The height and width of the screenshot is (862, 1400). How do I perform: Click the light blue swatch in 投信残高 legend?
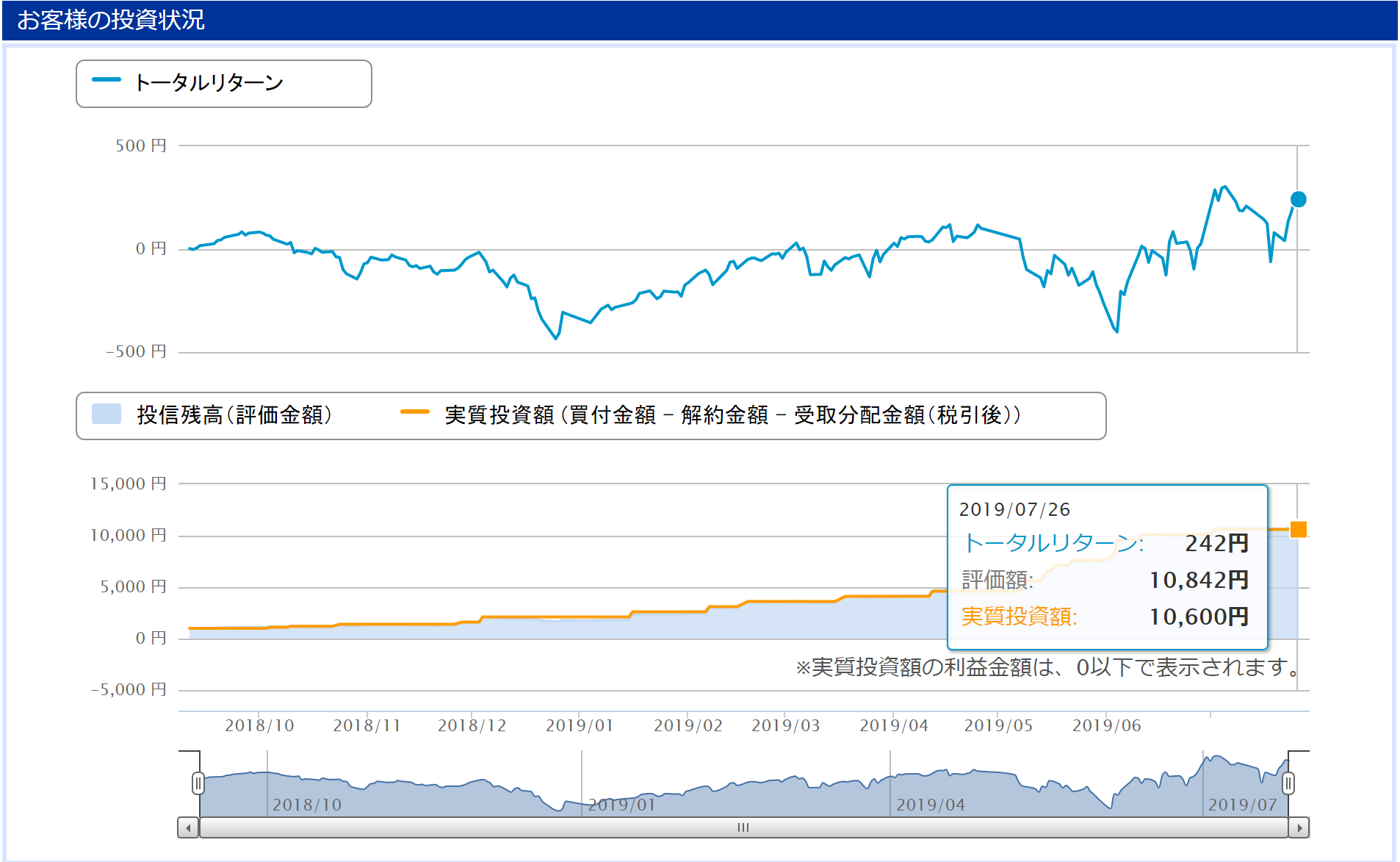click(107, 414)
